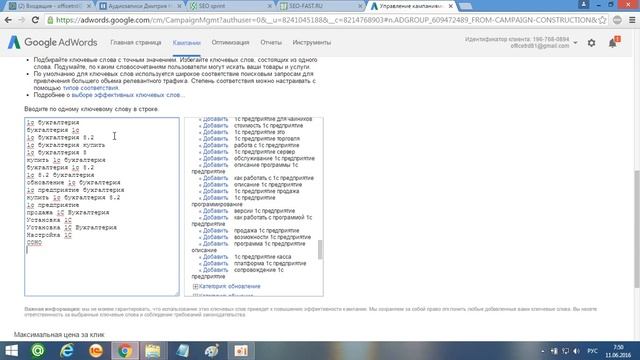Switch to the 'Аудиозаписи' browser tab
This screenshot has width=640, height=360.
139,6
